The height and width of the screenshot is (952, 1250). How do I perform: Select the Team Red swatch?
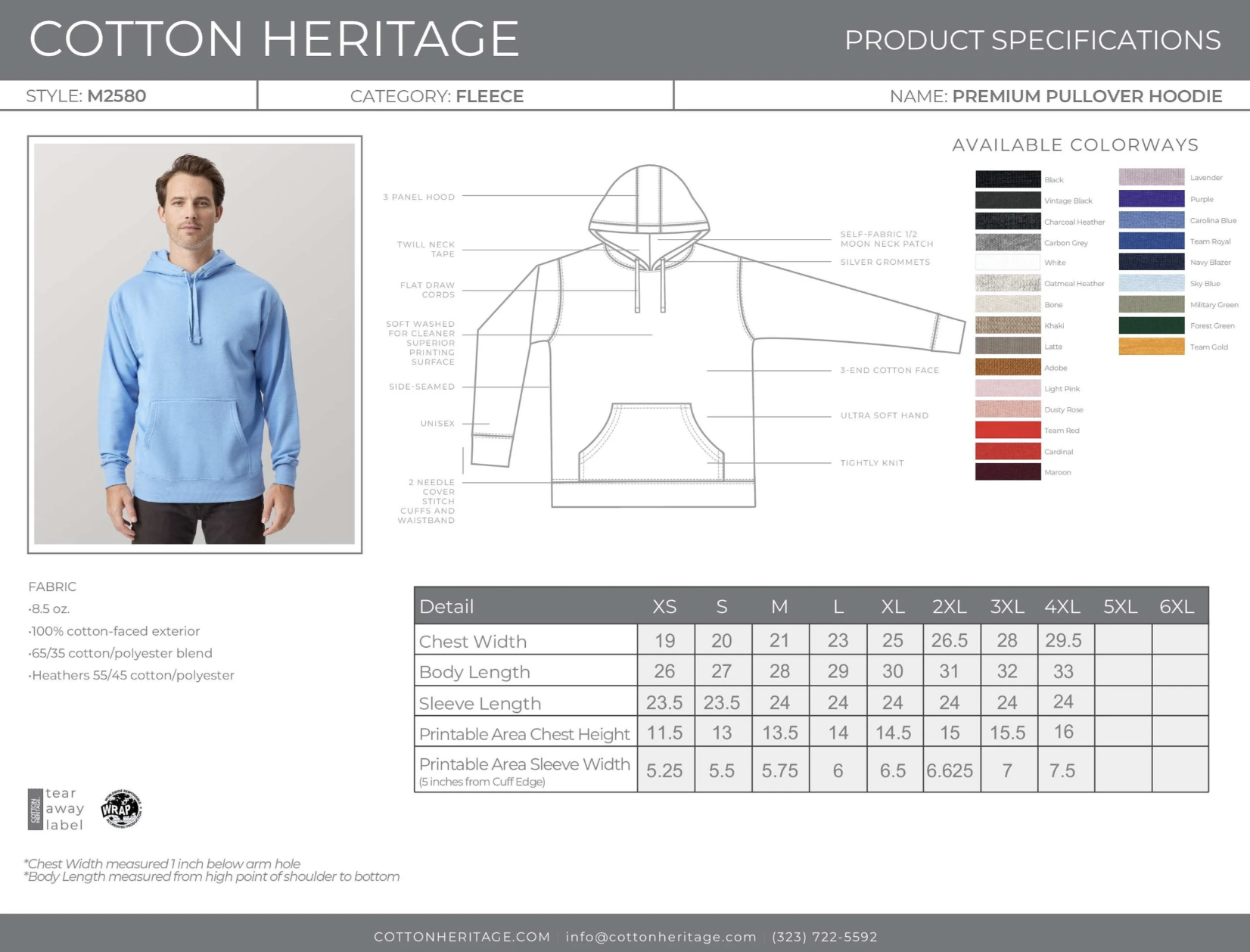tap(1008, 431)
